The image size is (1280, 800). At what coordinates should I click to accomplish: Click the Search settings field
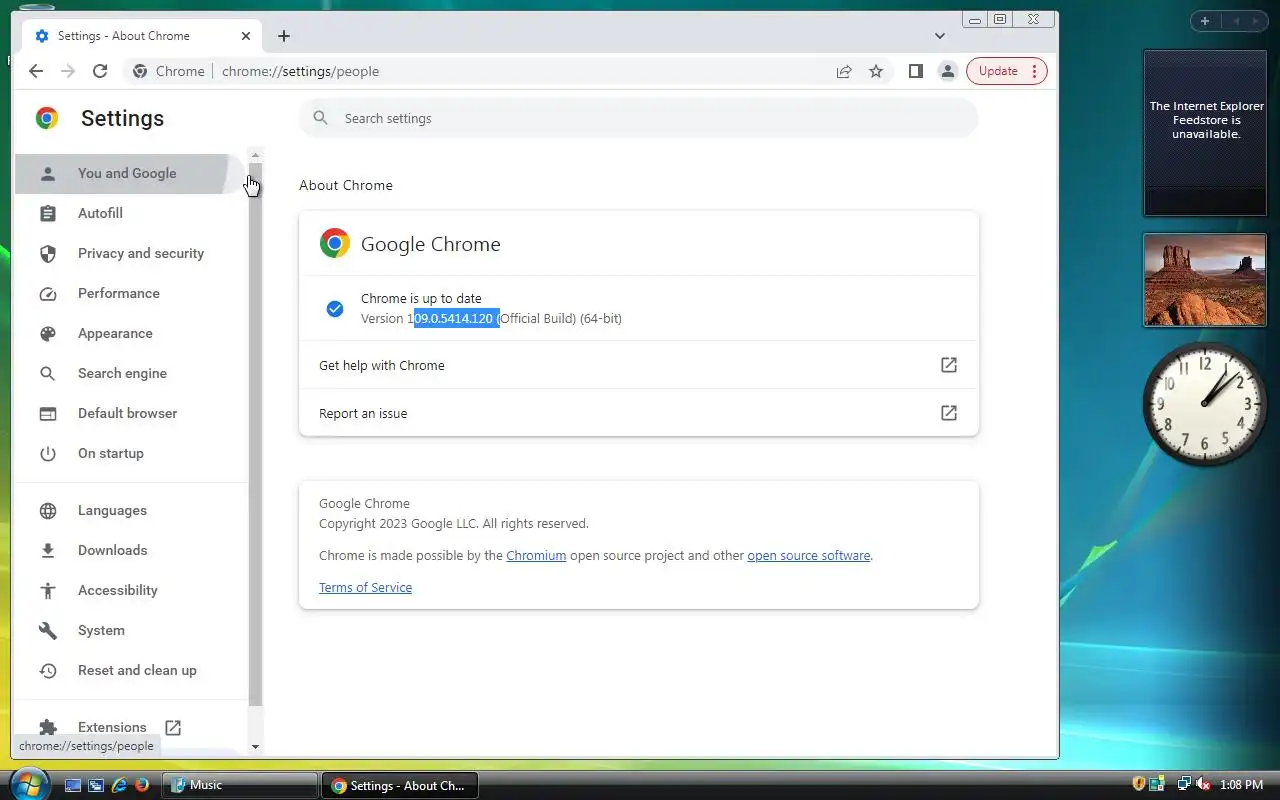[638, 118]
